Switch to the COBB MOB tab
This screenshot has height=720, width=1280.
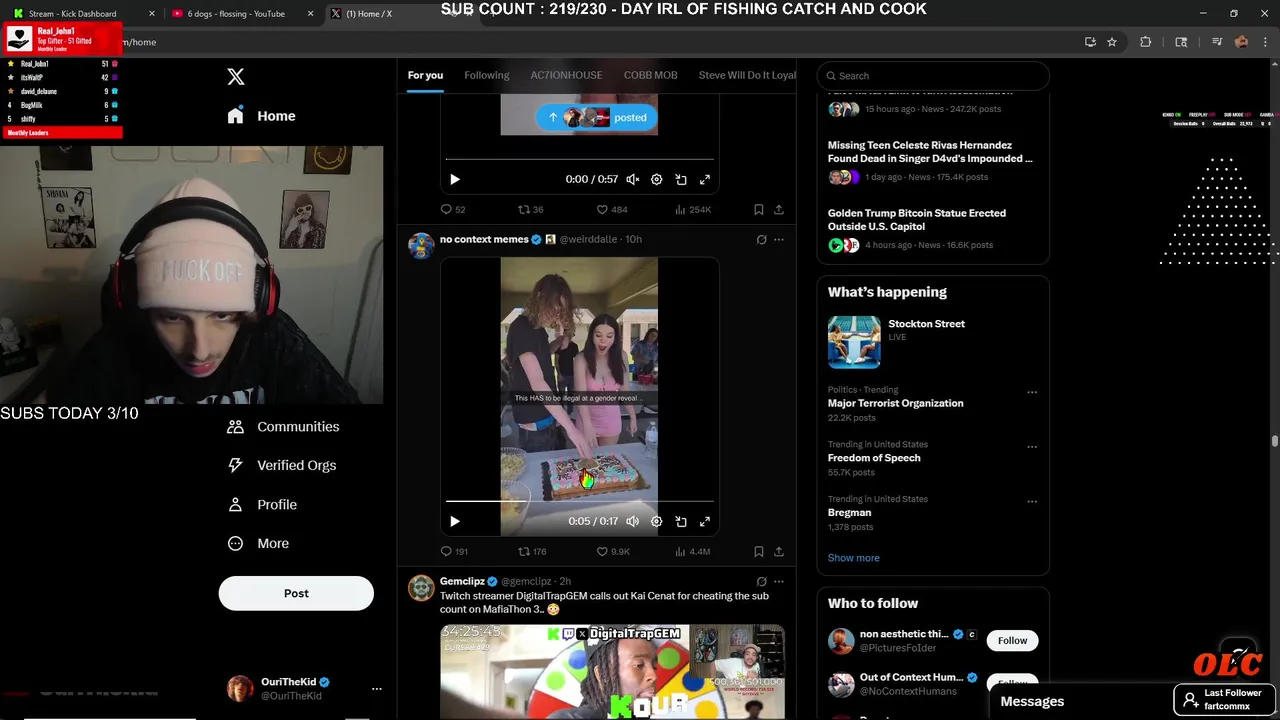pyautogui.click(x=650, y=75)
